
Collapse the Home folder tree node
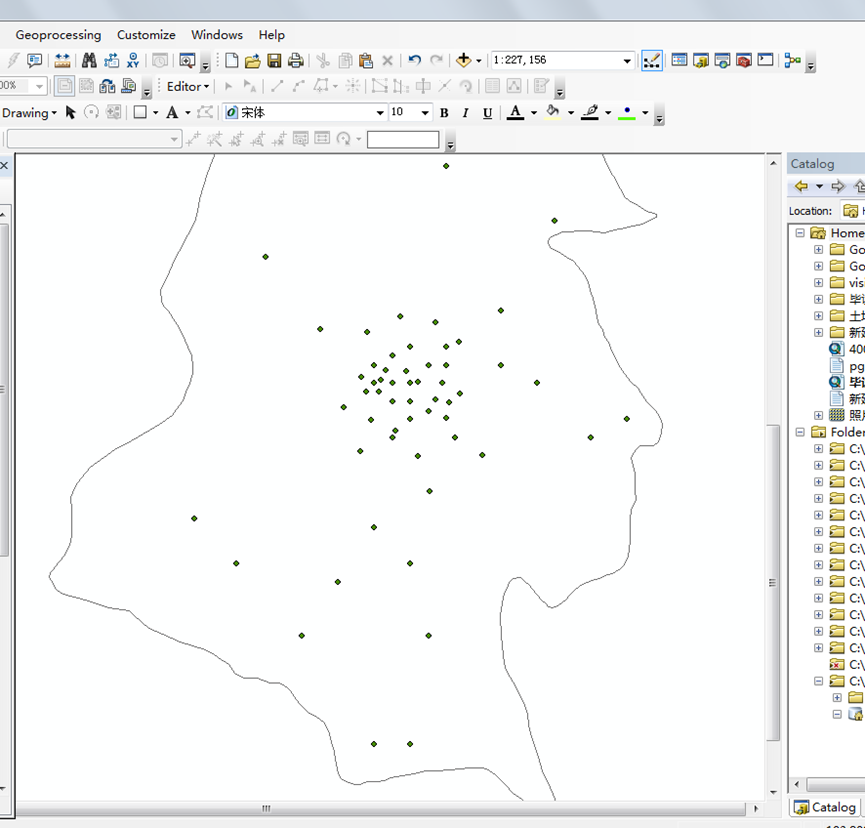point(800,233)
